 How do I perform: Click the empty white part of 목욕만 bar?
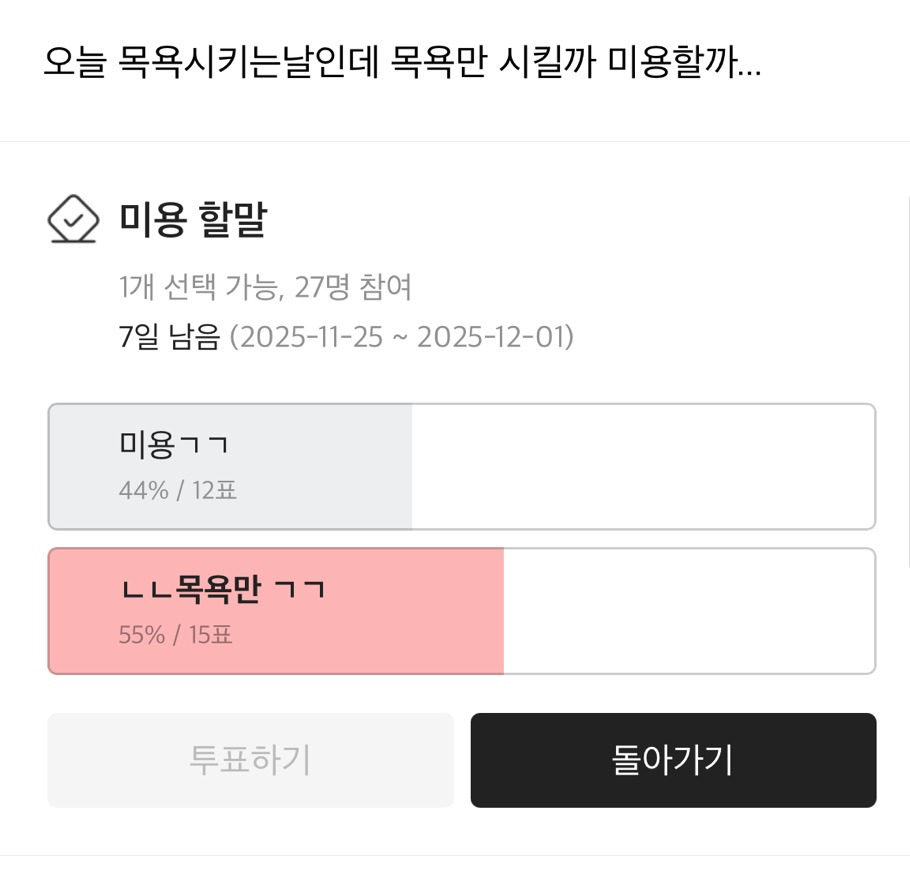(x=690, y=611)
